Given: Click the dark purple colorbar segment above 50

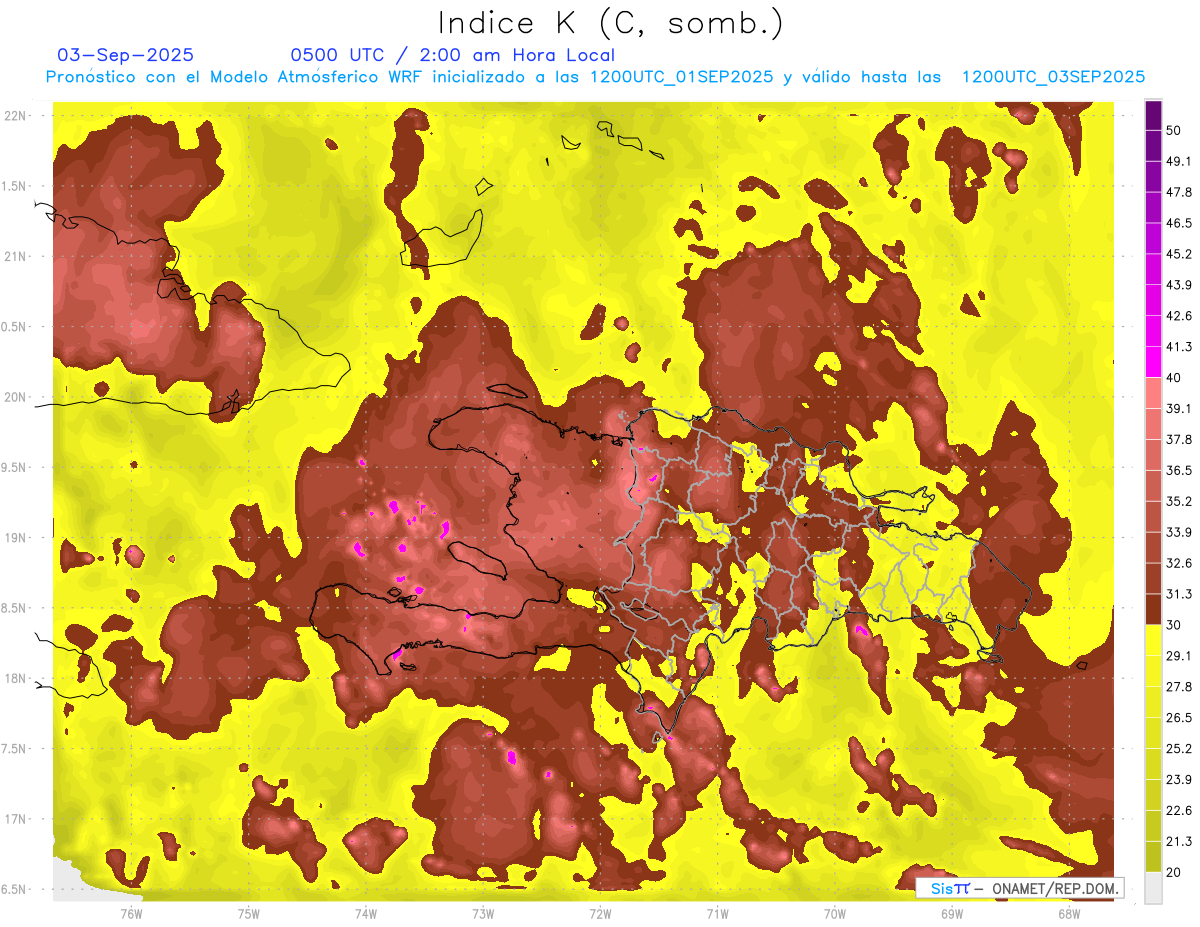Looking at the screenshot, I should coord(1153,116).
